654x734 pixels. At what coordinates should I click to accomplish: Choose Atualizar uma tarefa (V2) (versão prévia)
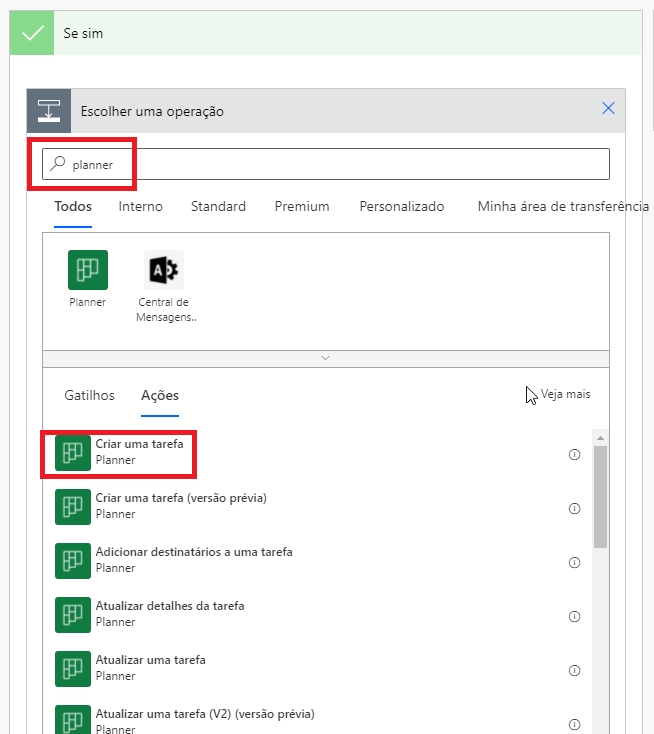tap(317, 720)
